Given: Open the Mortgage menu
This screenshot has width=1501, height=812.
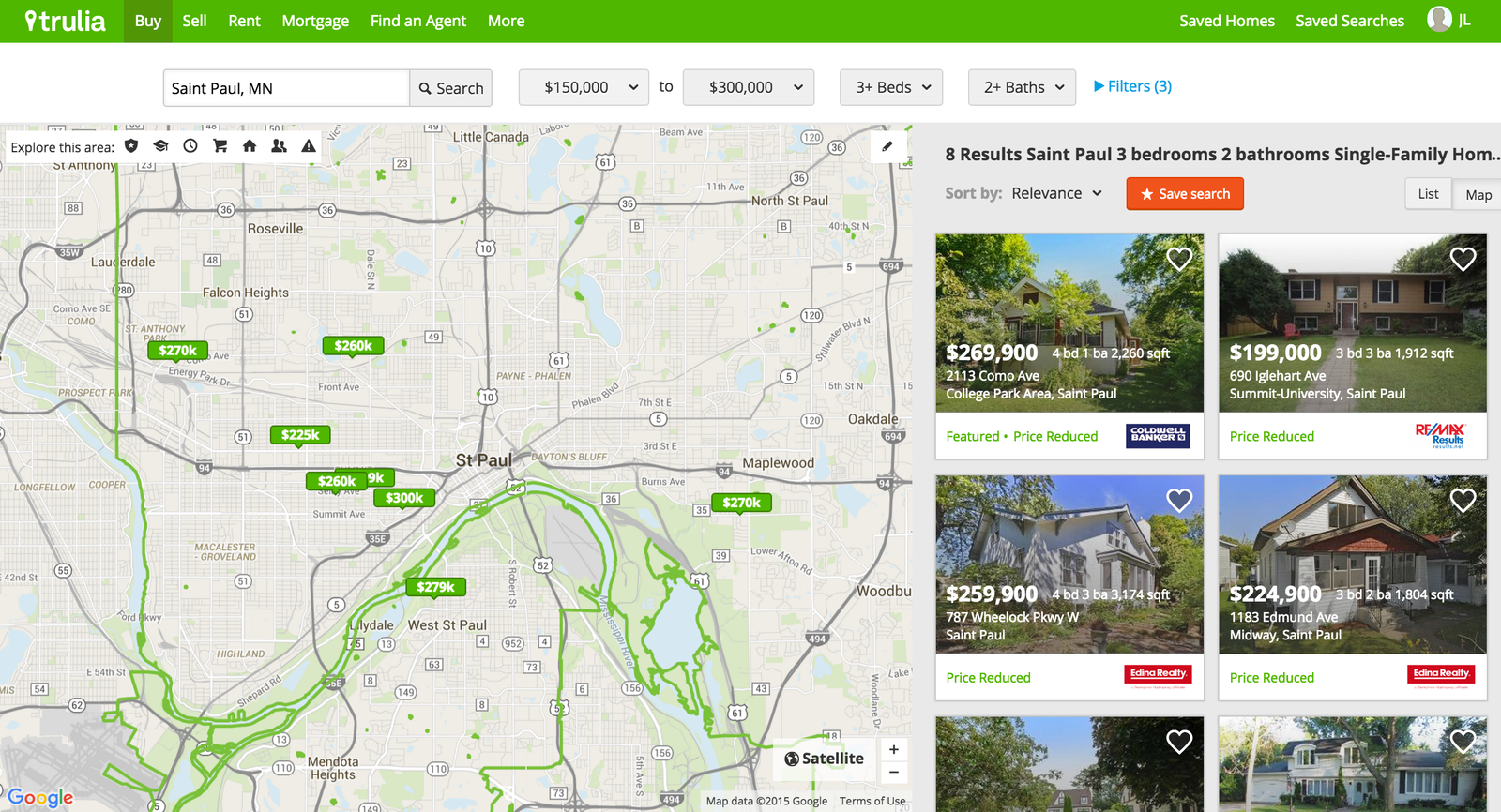Looking at the screenshot, I should [x=315, y=21].
